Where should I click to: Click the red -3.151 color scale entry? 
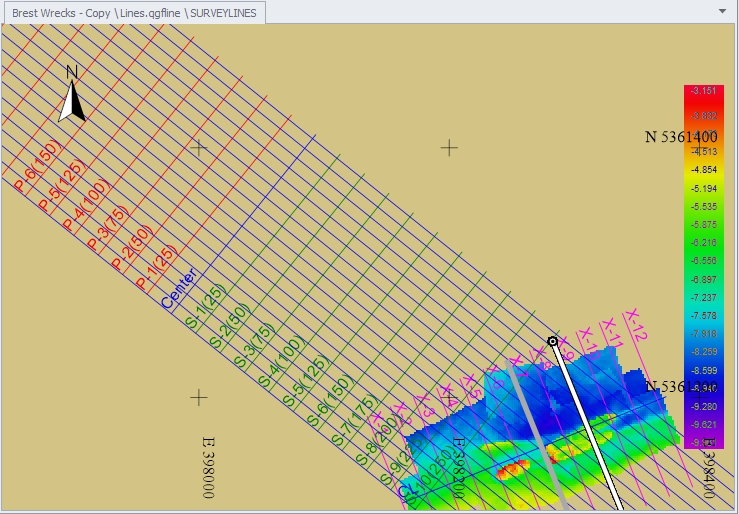(x=703, y=91)
